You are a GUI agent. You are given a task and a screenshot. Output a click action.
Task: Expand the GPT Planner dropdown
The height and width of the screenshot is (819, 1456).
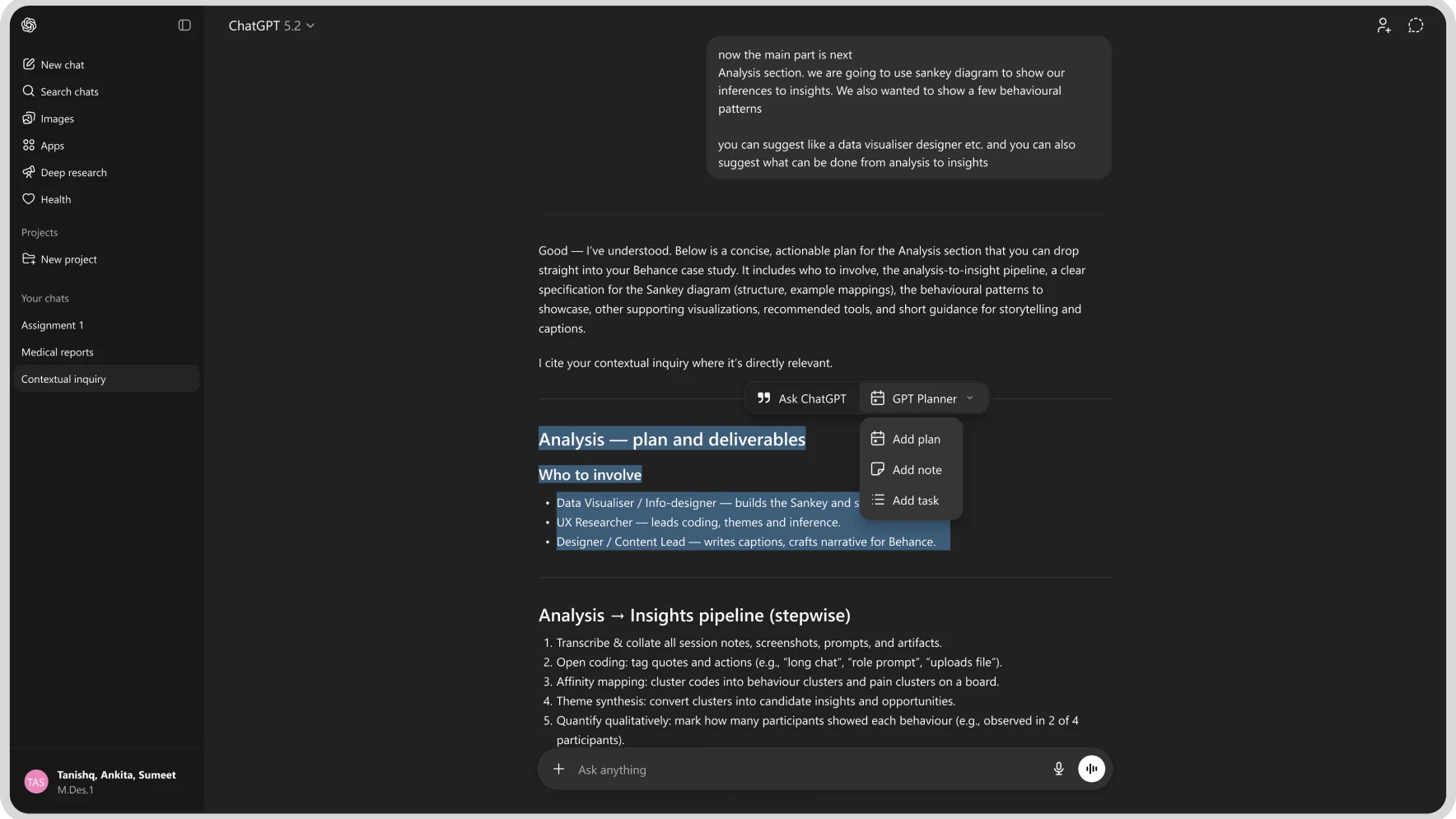[923, 398]
